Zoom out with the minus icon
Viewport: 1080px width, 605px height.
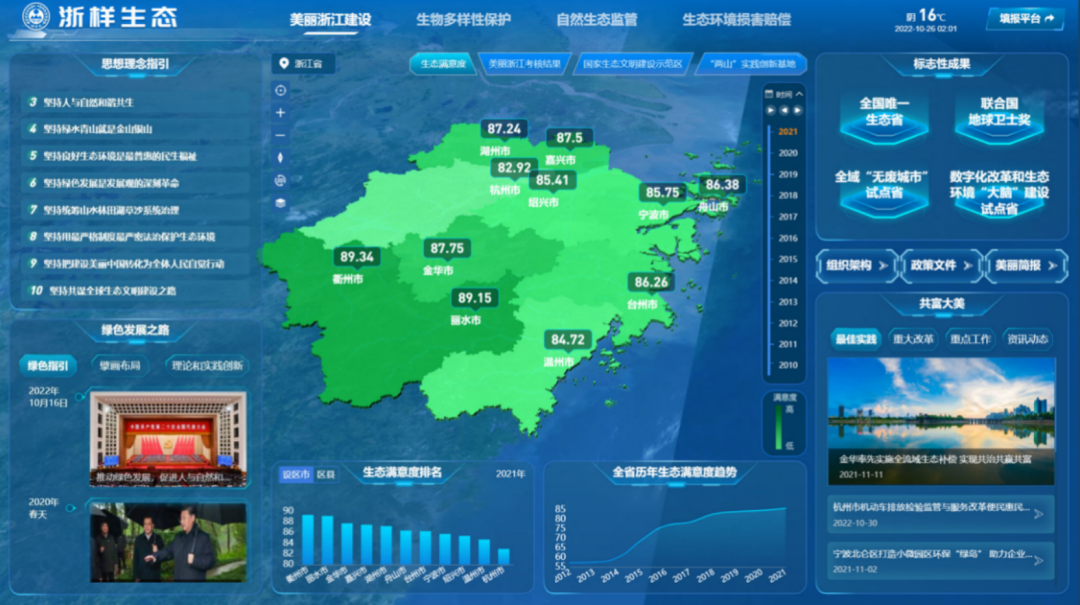(x=280, y=135)
